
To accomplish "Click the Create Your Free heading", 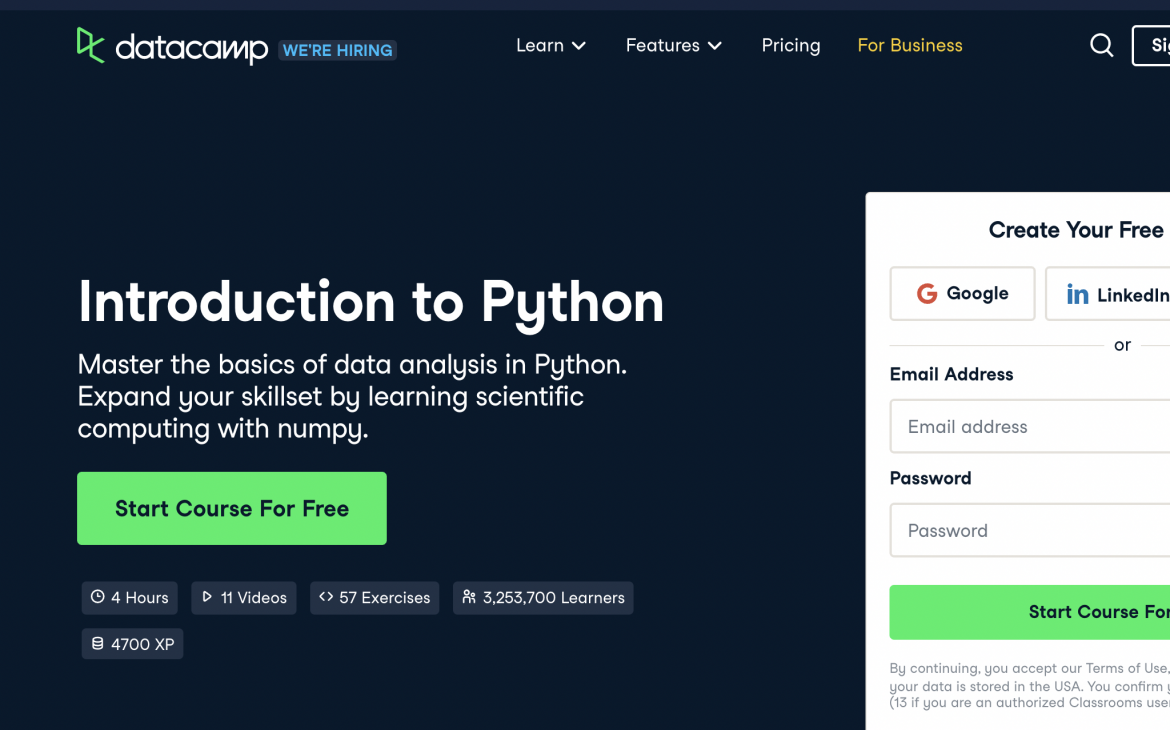I will click(x=1076, y=230).
